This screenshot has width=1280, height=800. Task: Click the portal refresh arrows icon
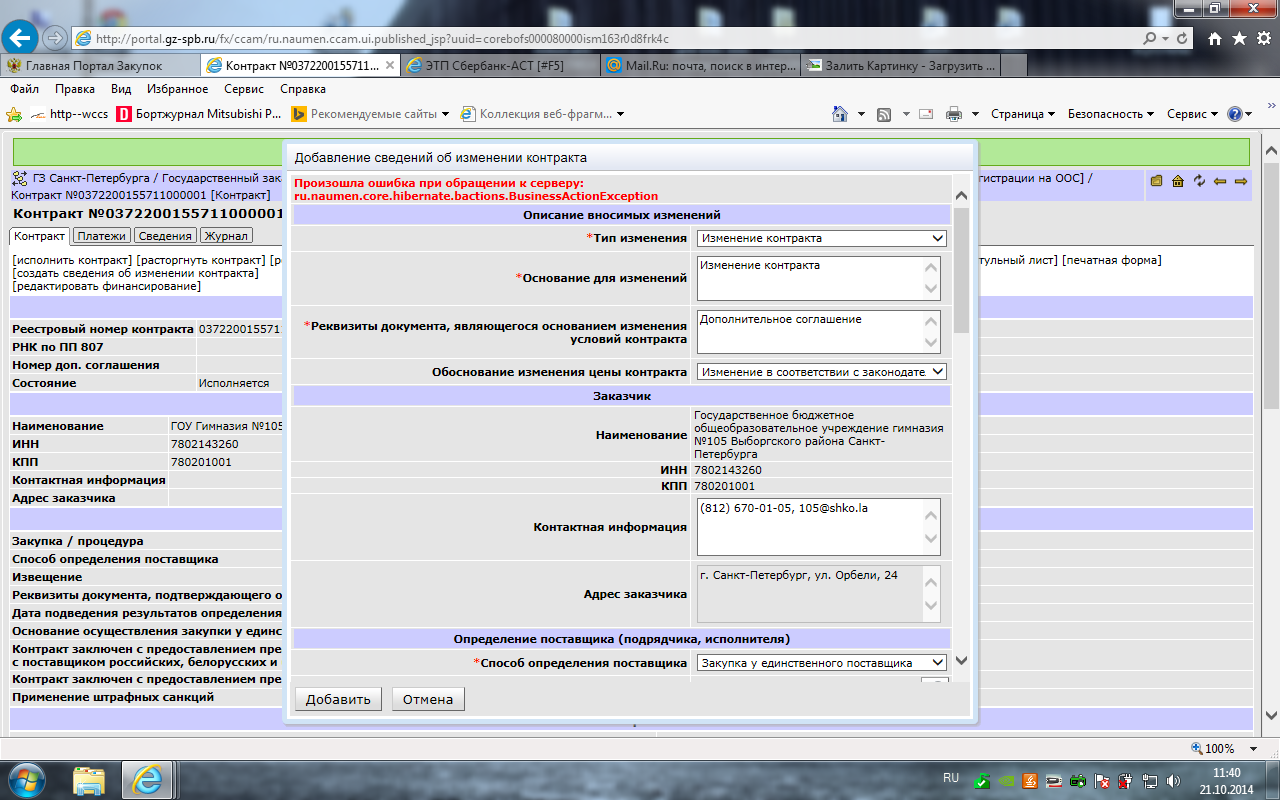[1199, 181]
